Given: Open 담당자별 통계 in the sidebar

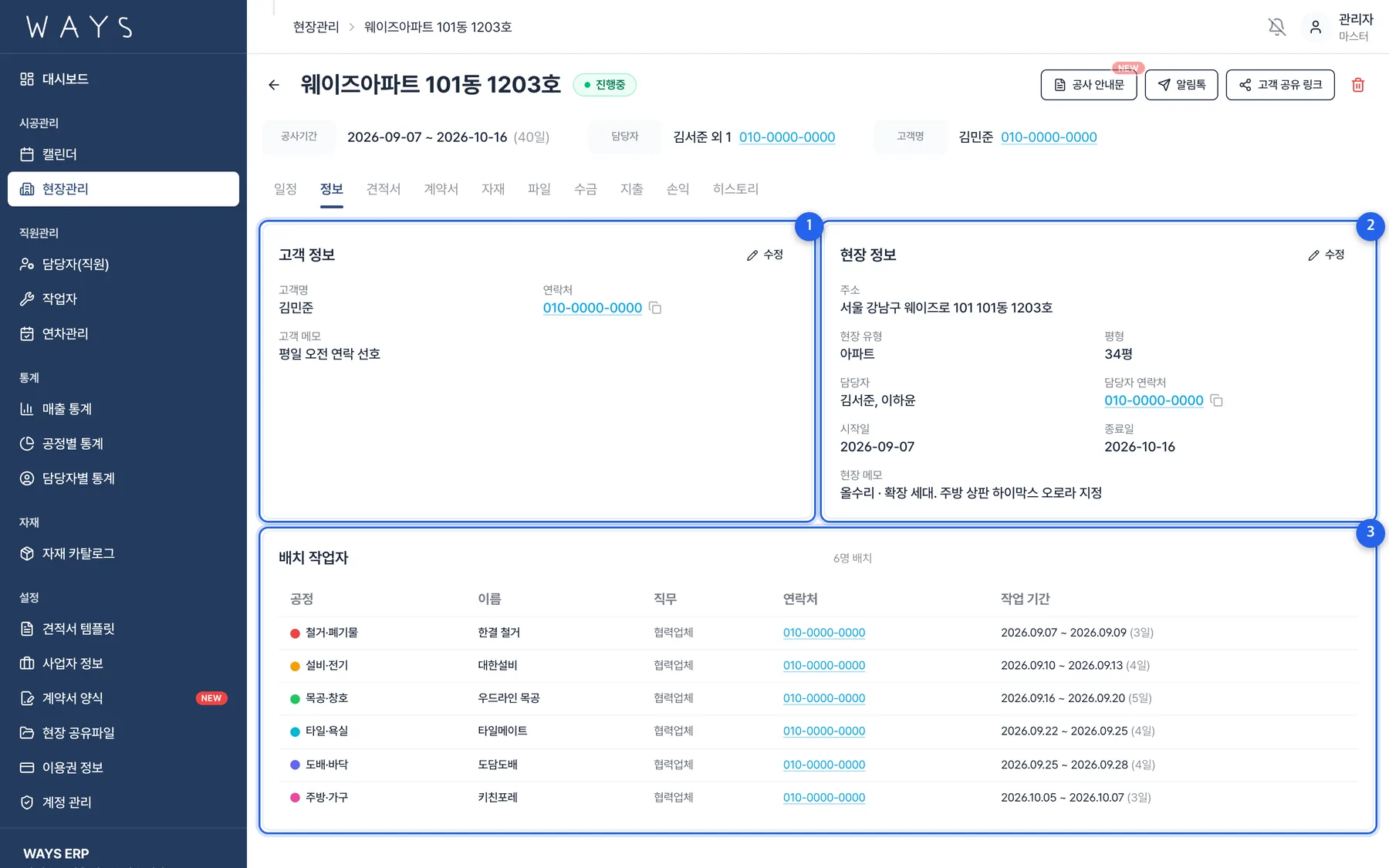Looking at the screenshot, I should click(123, 478).
